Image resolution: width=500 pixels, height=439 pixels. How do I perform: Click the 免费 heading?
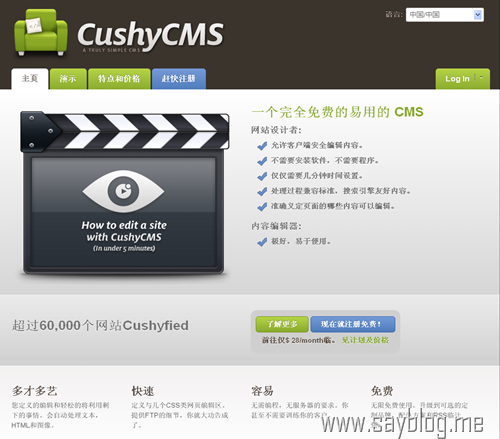click(382, 391)
